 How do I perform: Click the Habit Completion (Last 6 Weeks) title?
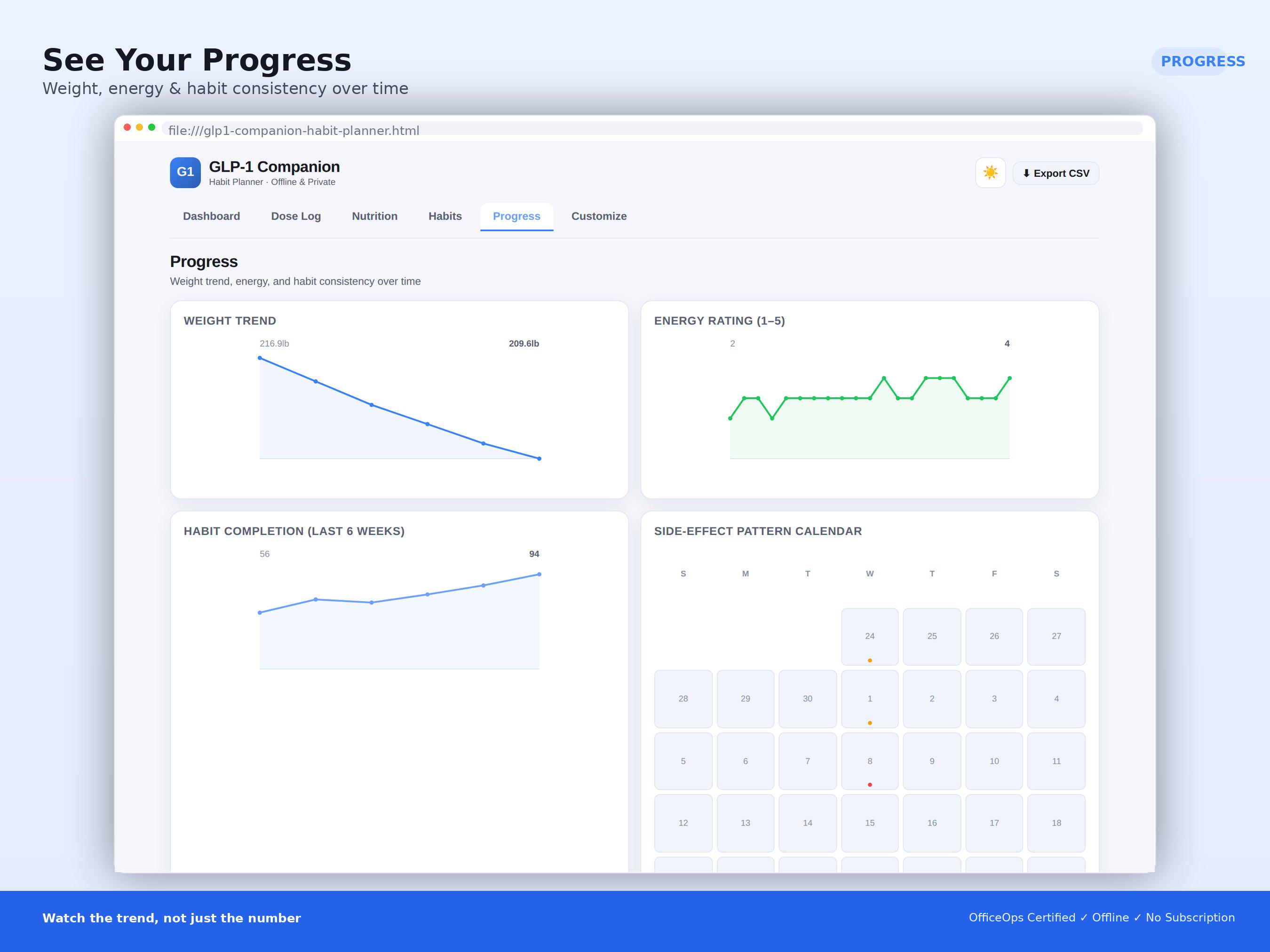click(x=294, y=531)
